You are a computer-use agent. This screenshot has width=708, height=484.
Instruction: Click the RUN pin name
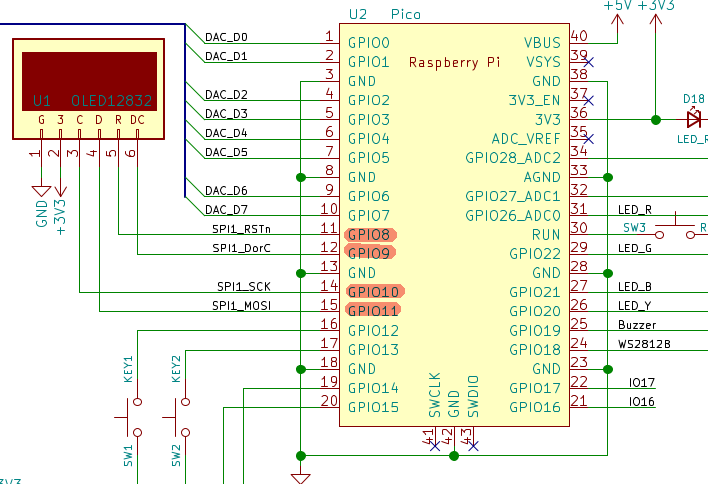pyautogui.click(x=546, y=235)
